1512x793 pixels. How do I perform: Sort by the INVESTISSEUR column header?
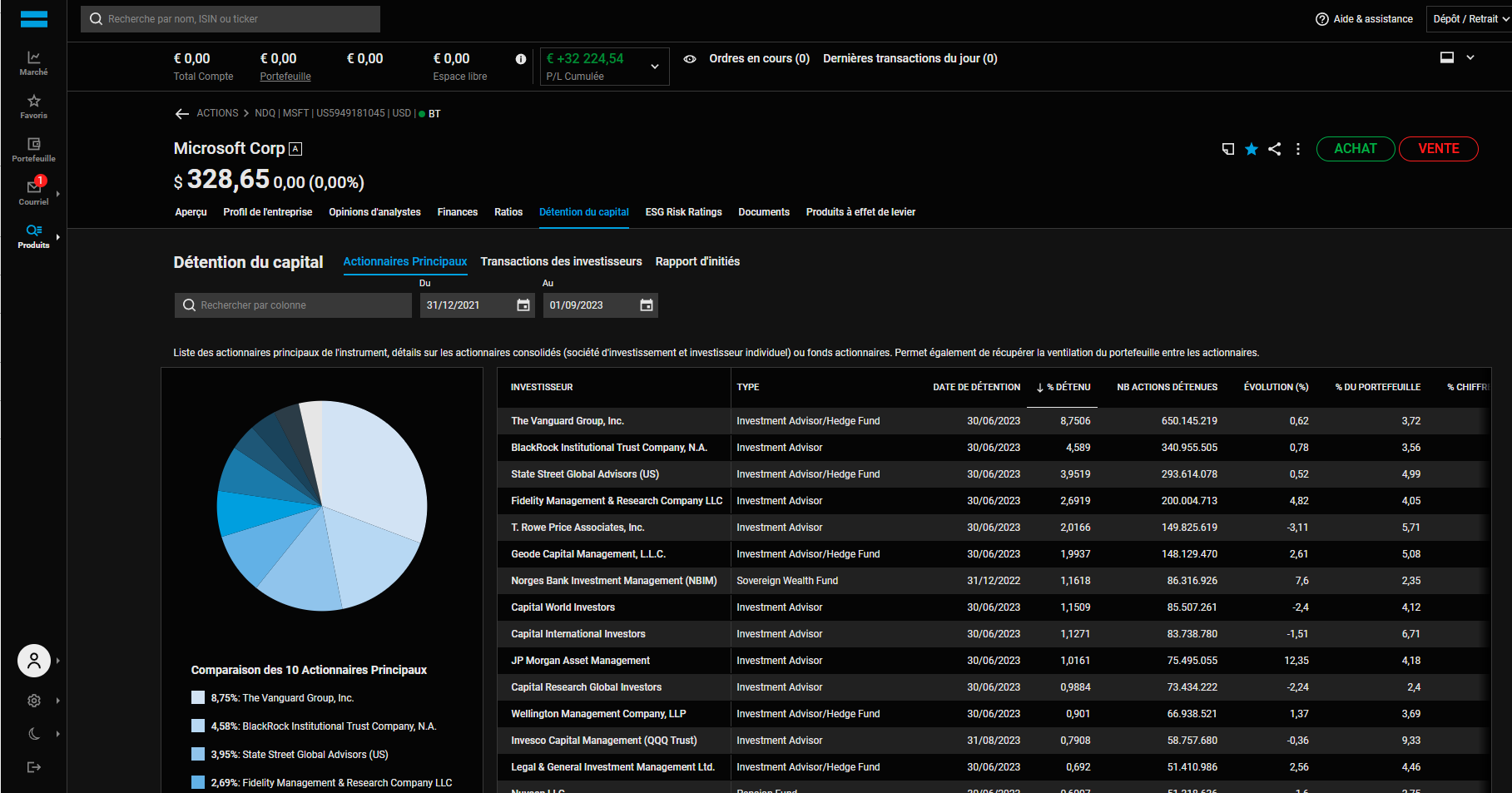[x=542, y=388]
